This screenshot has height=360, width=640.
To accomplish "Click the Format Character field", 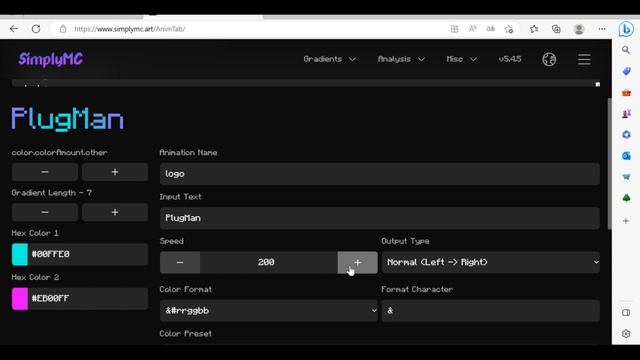I will click(x=491, y=311).
